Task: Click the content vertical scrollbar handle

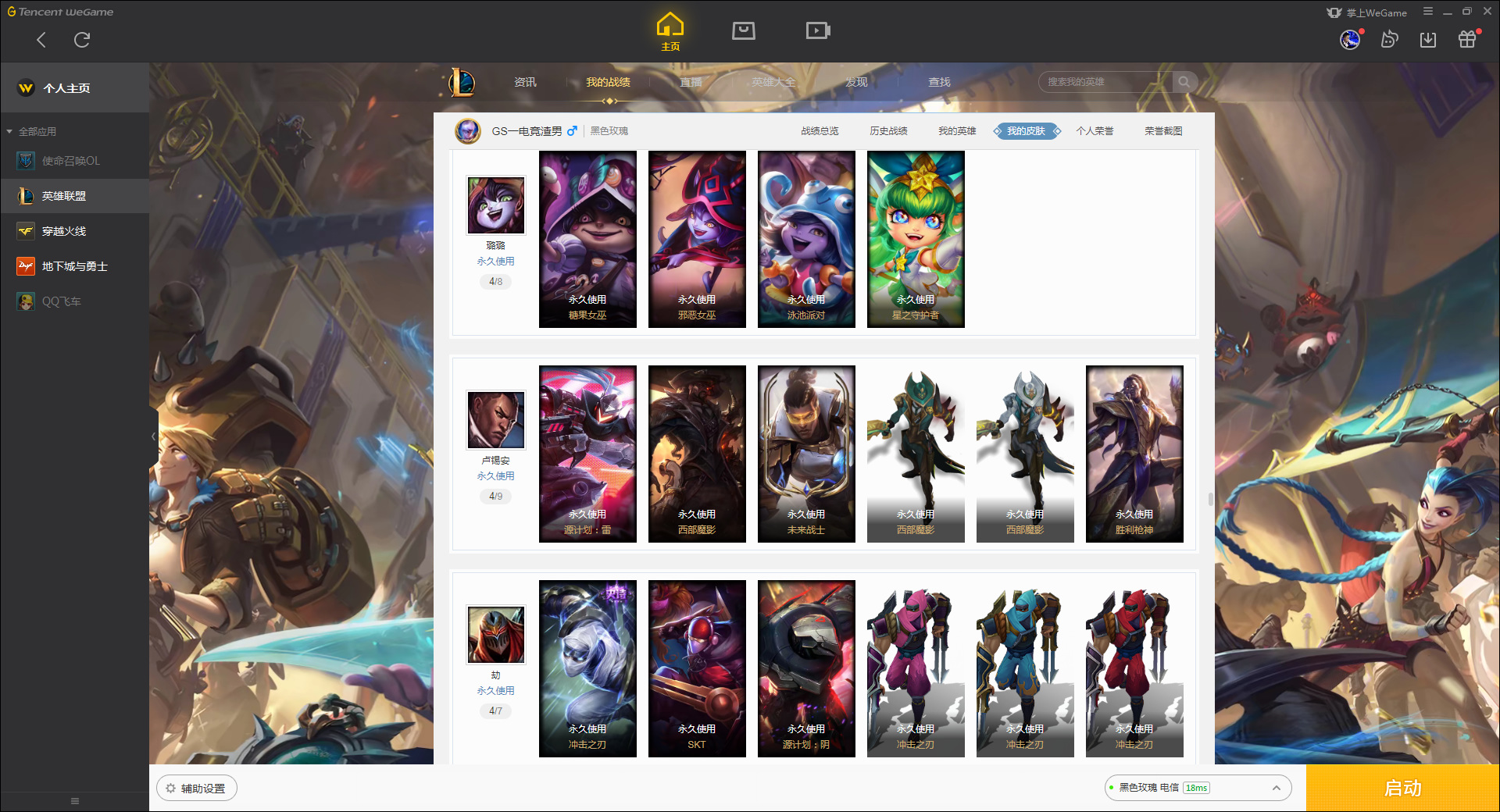Action: point(1210,499)
